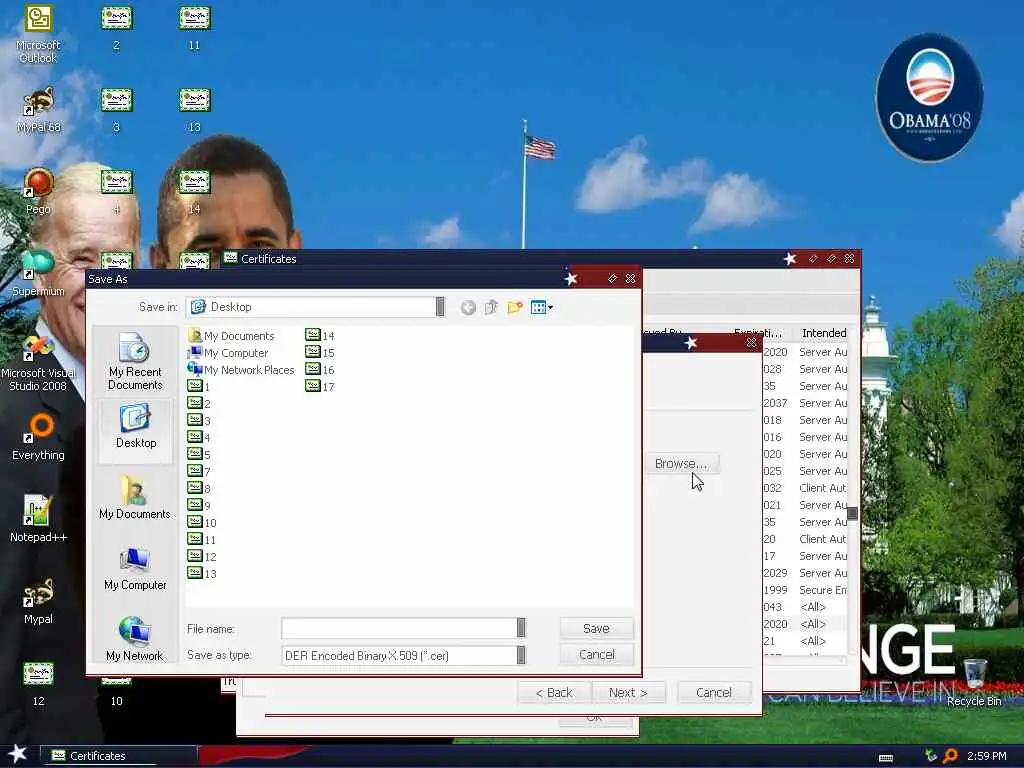
Task: Select desktop certificate icon named 11
Action: pyautogui.click(x=195, y=28)
